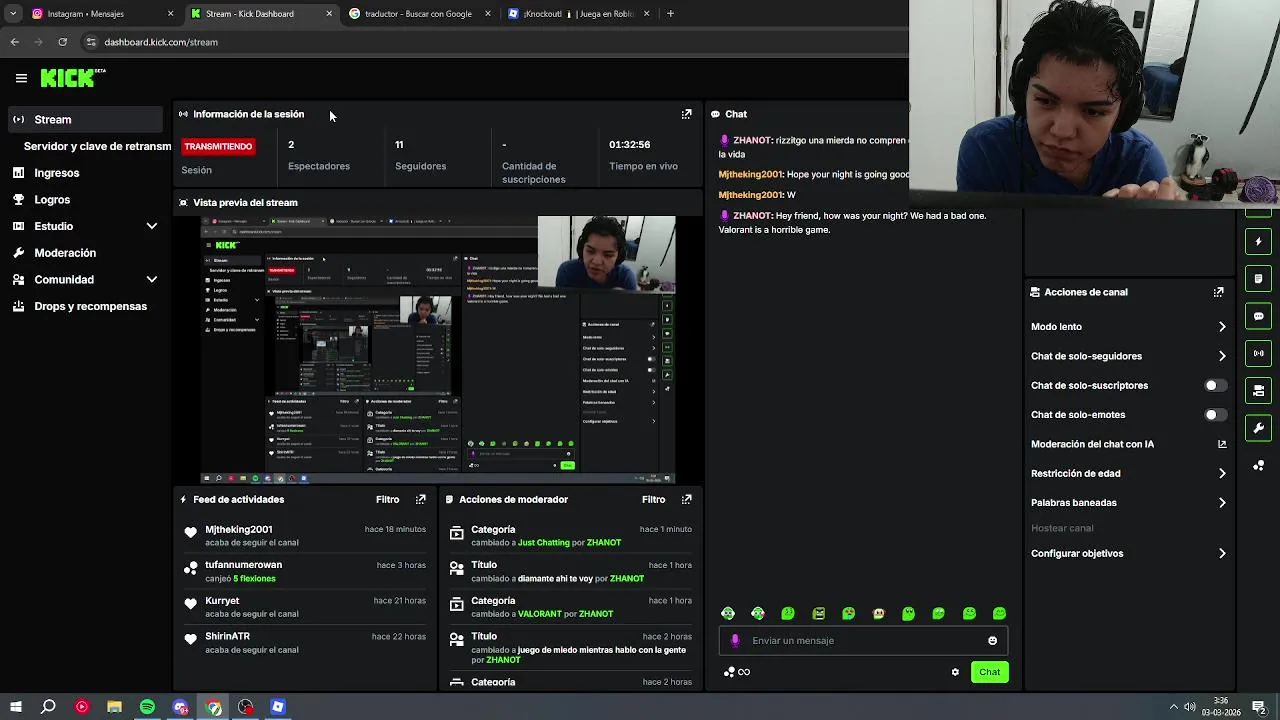Open the Feed de actividades Filtro
Viewport: 1280px width, 720px height.
point(387,499)
